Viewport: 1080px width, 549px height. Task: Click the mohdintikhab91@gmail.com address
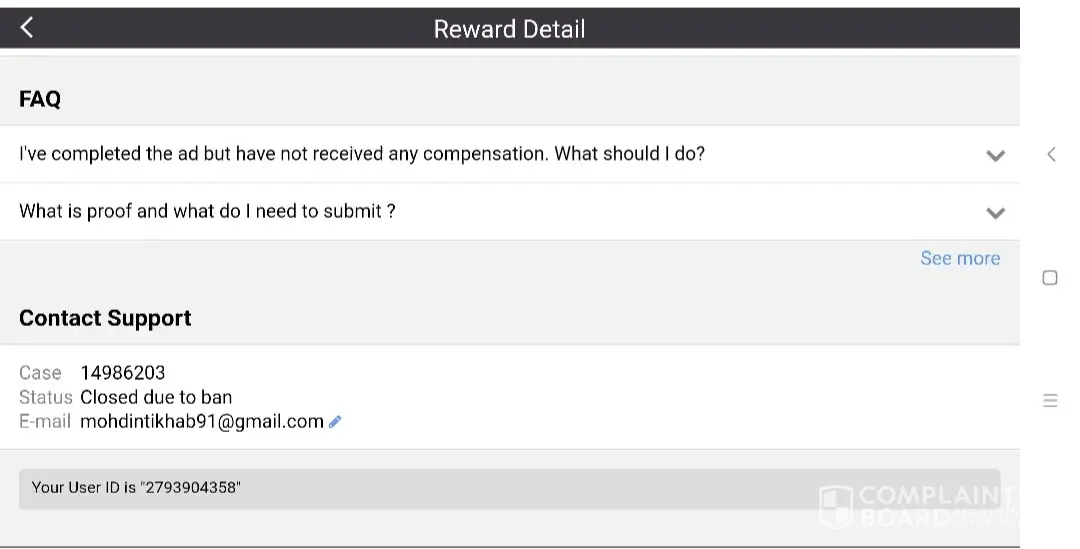pyautogui.click(x=202, y=421)
